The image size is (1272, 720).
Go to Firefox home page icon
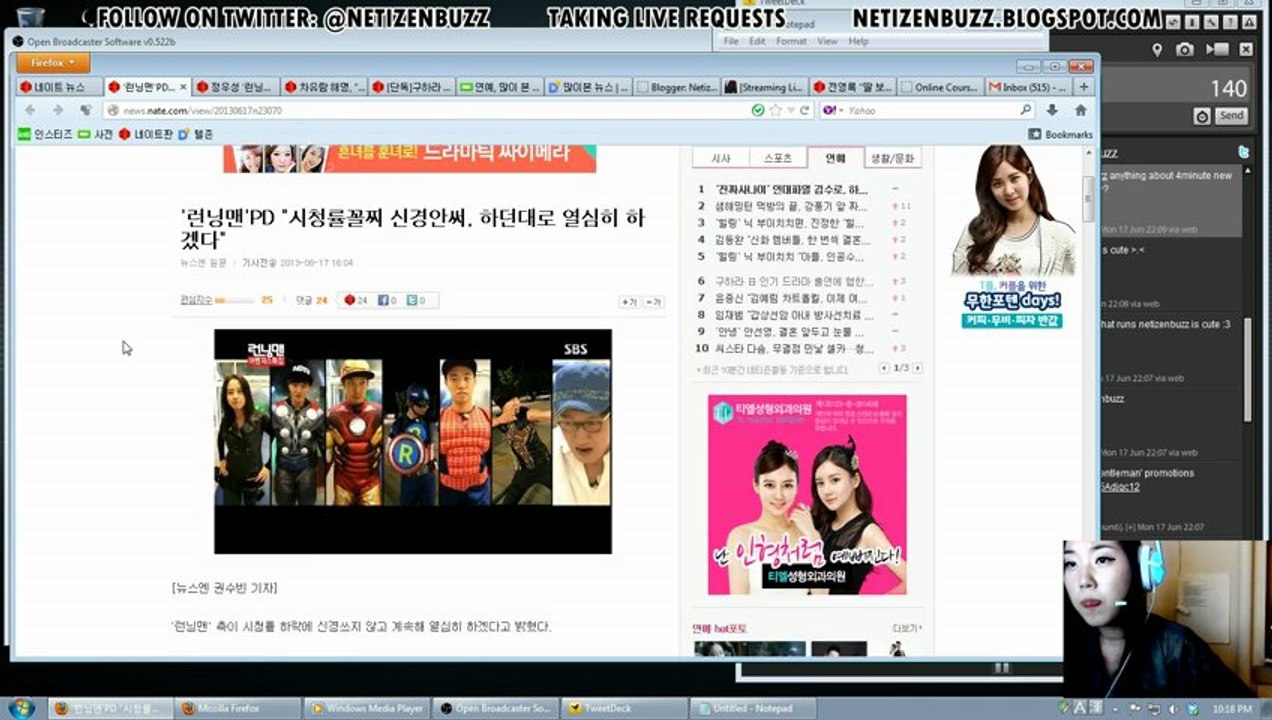click(x=1080, y=110)
